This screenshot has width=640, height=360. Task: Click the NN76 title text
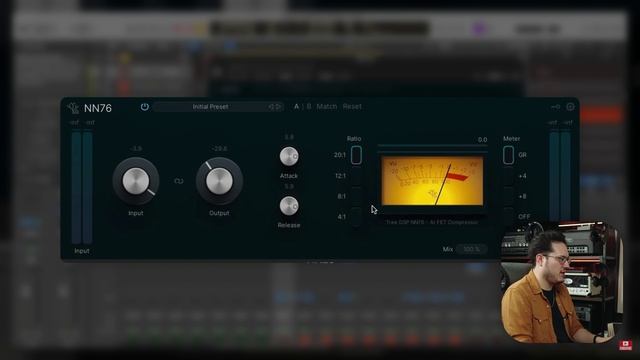98,108
